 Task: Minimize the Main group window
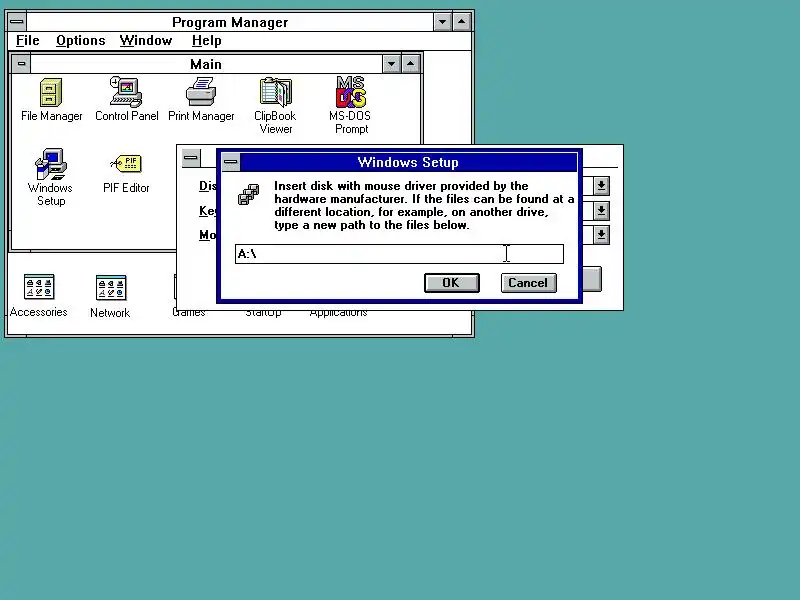pos(391,64)
